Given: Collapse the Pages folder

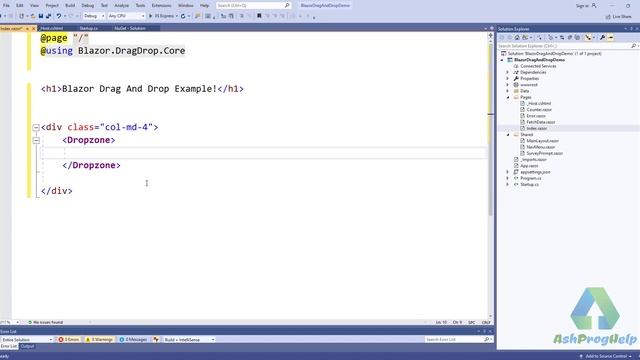Looking at the screenshot, I should point(508,98).
